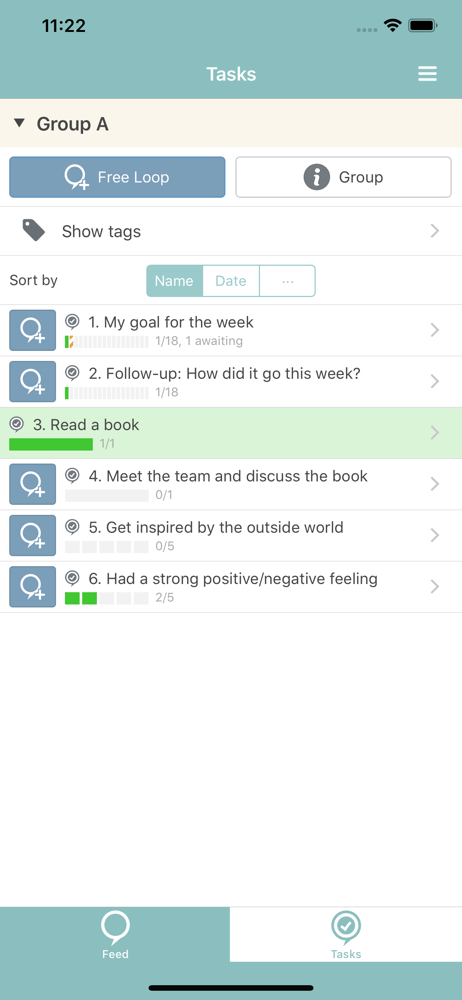Open chevron for Read a book task
The width and height of the screenshot is (462, 1000).
[x=435, y=433]
